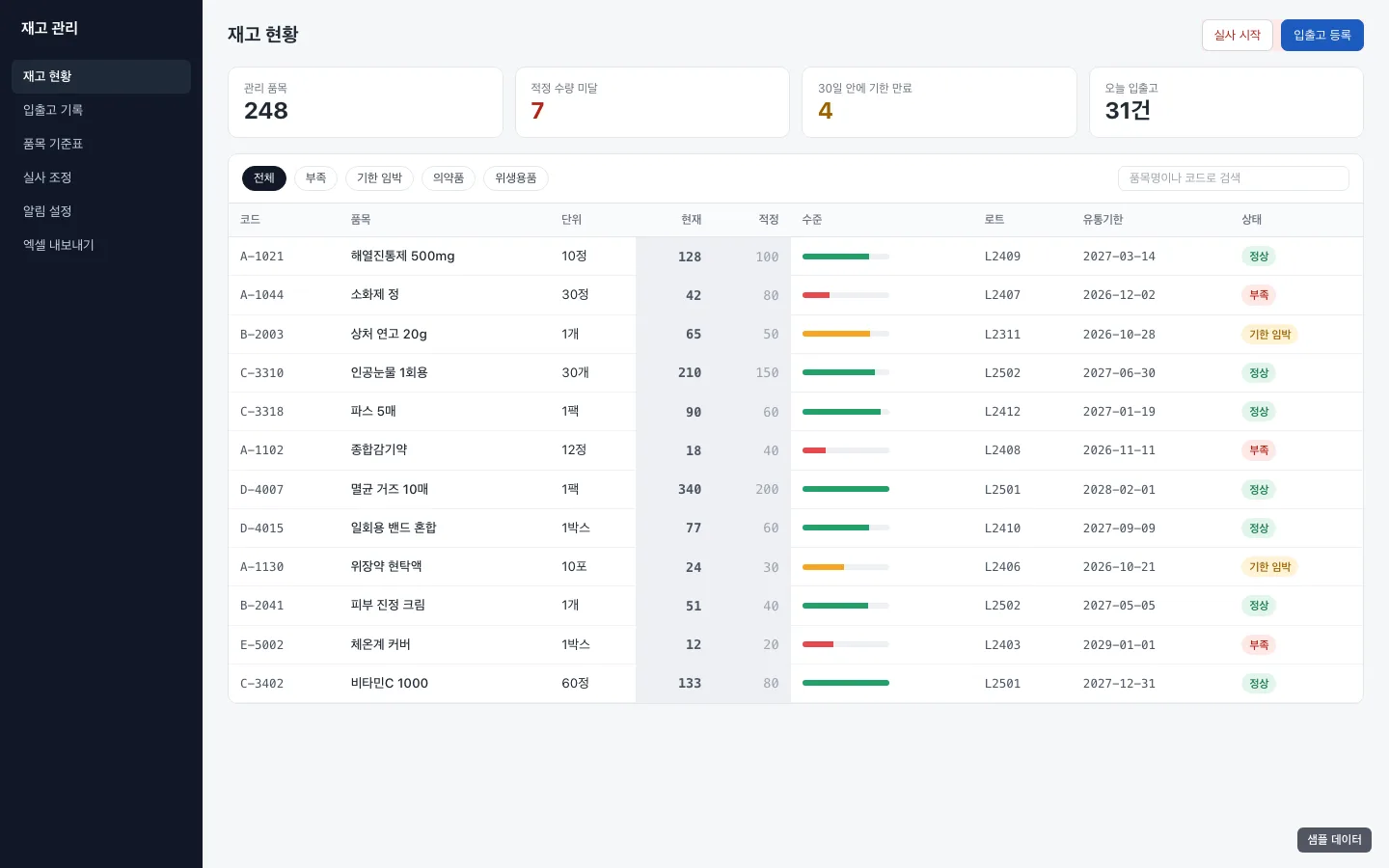Select the 전체 filter chip

[264, 178]
